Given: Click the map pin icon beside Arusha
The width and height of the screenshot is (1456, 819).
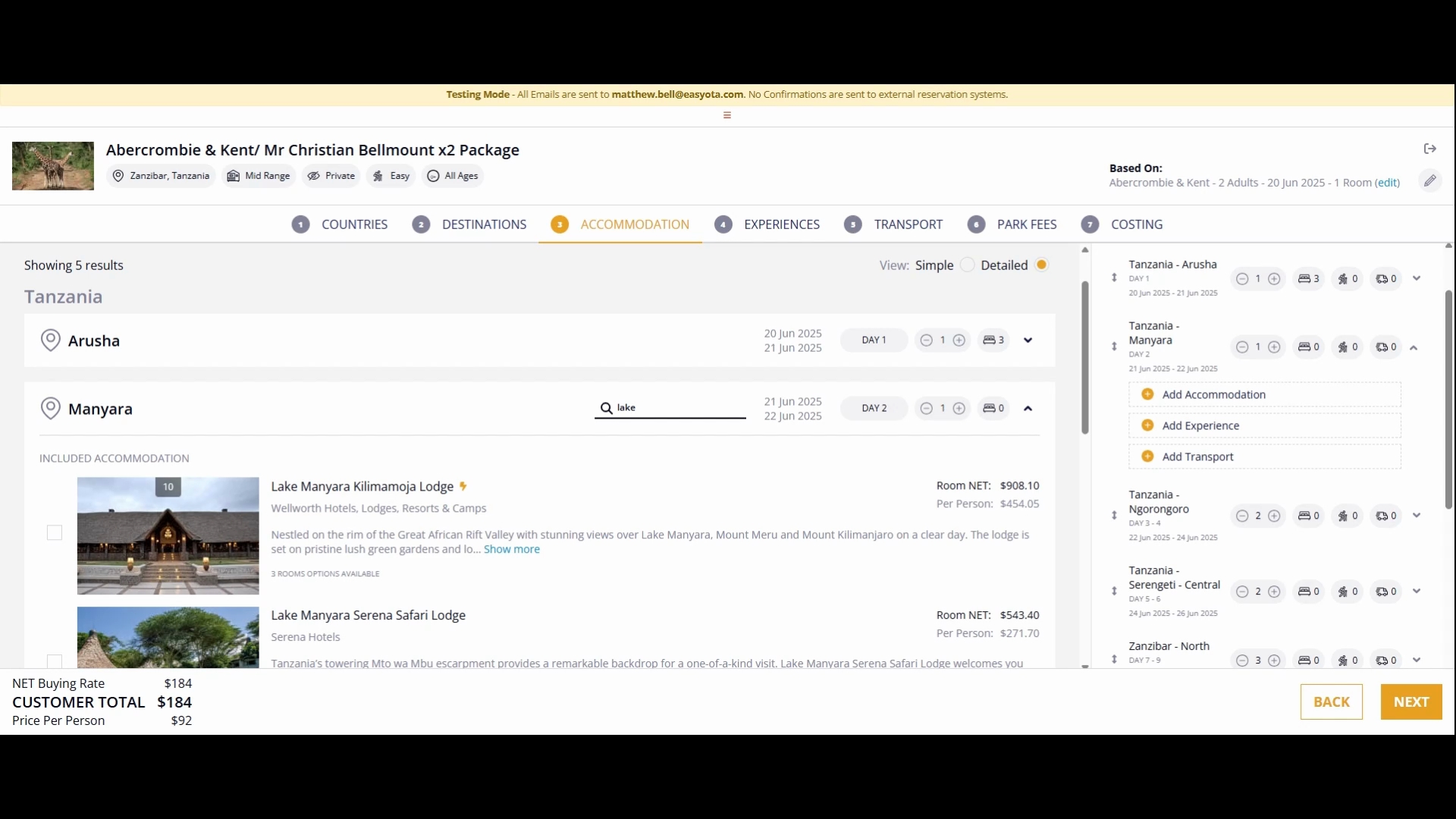Looking at the screenshot, I should [x=50, y=340].
